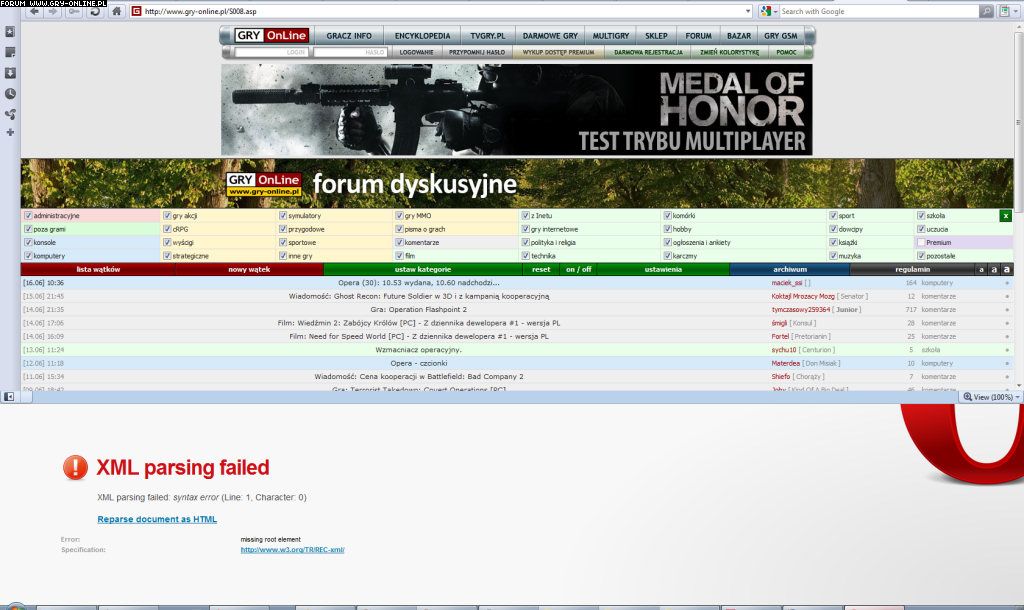Open the w3.org REC-xml specification link

coord(292,550)
